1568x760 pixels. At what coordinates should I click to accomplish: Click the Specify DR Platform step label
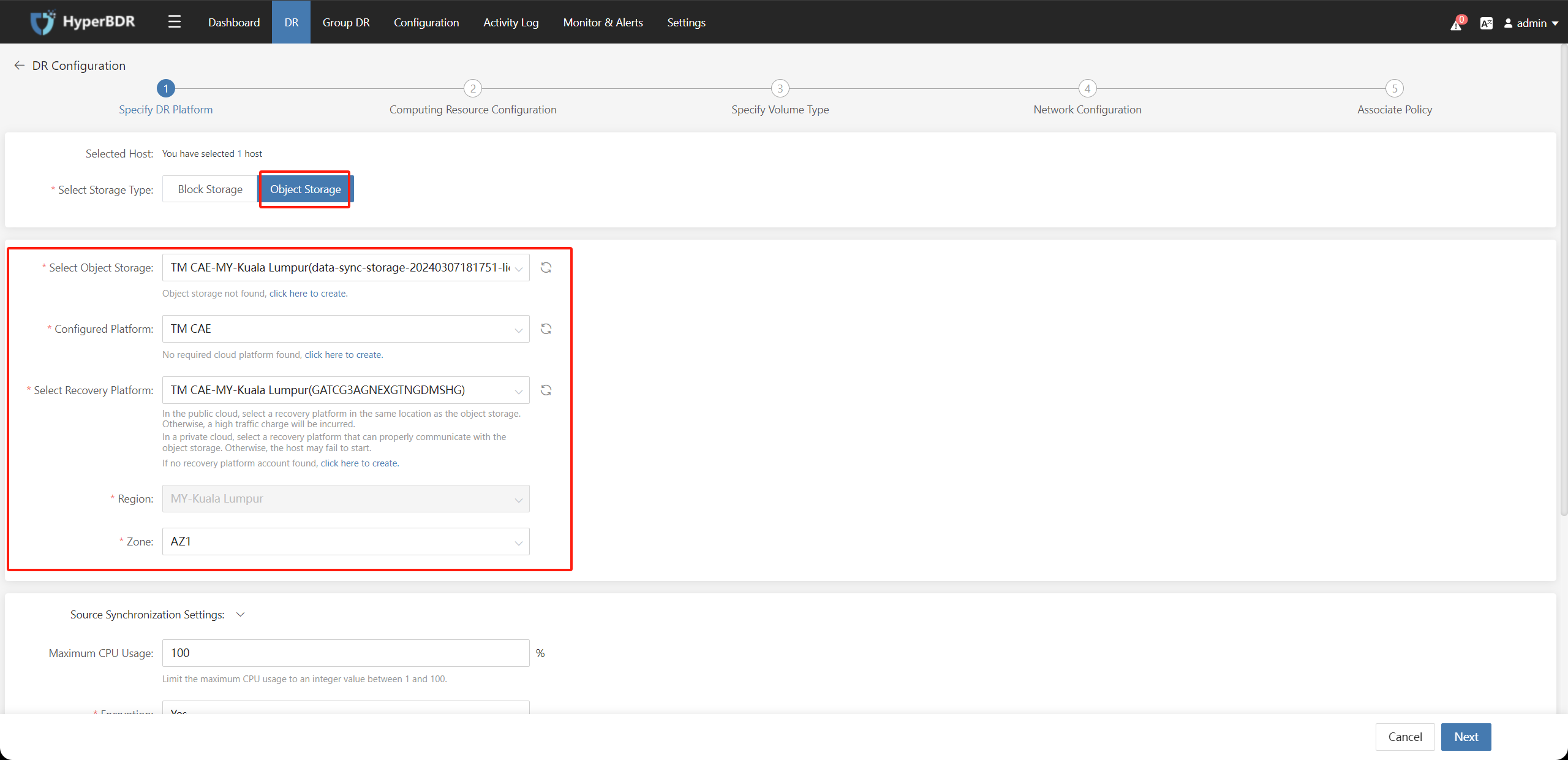coord(166,110)
